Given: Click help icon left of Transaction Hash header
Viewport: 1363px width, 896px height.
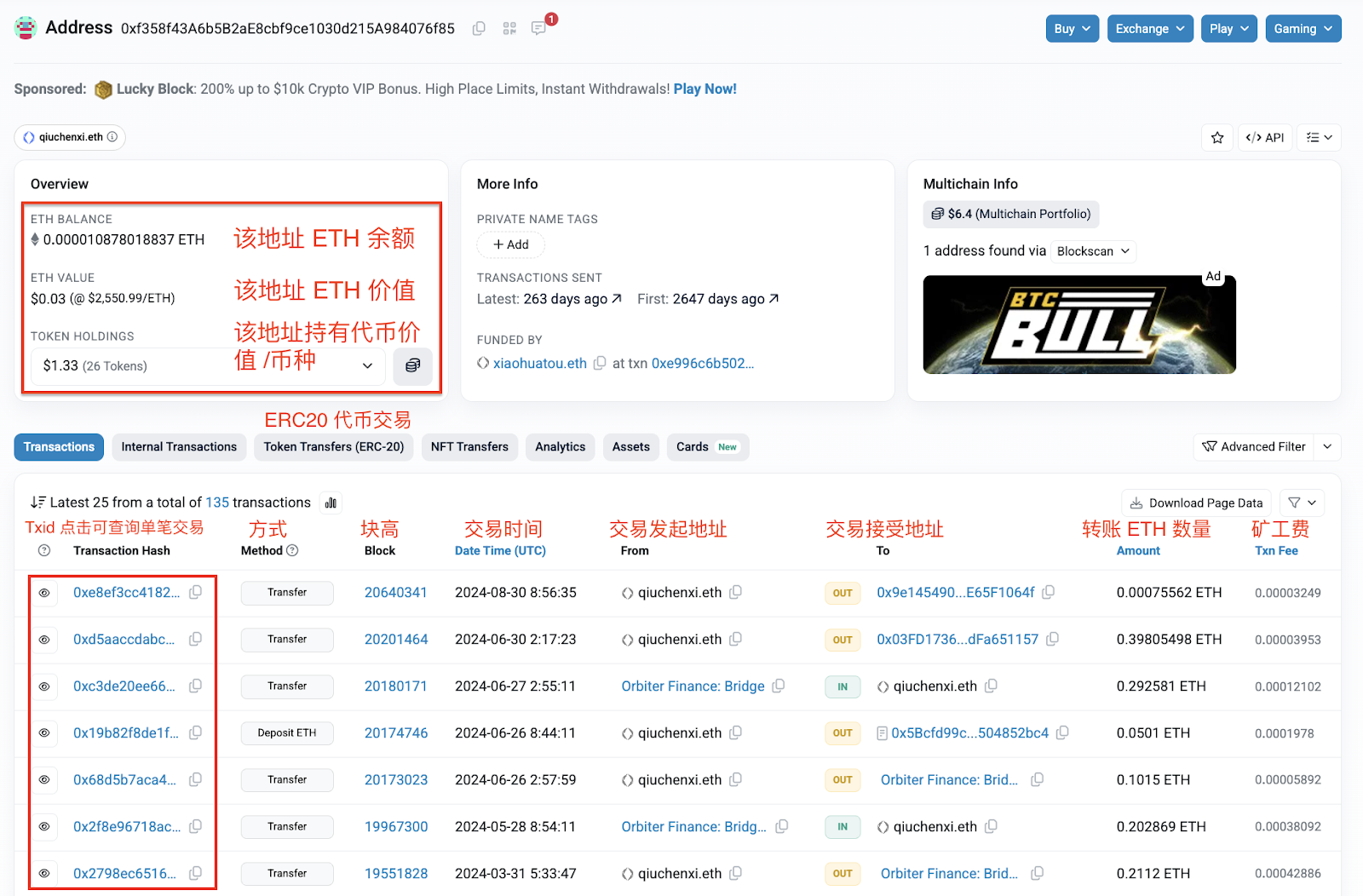Looking at the screenshot, I should coord(44,550).
